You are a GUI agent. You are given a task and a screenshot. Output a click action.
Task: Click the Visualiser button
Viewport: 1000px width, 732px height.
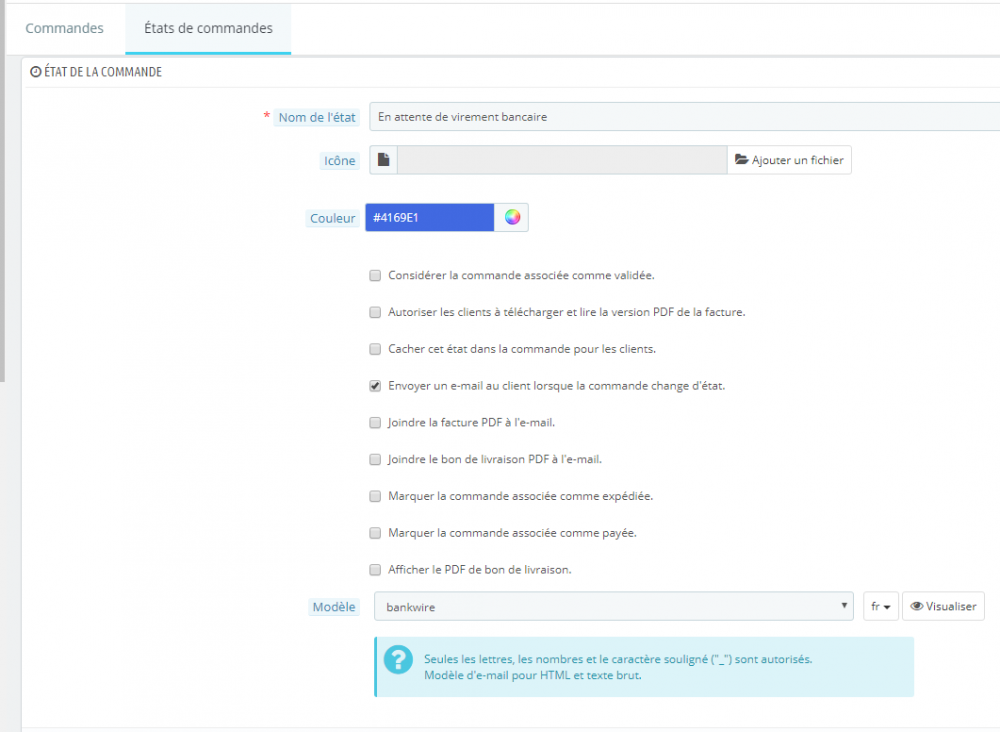click(943, 605)
